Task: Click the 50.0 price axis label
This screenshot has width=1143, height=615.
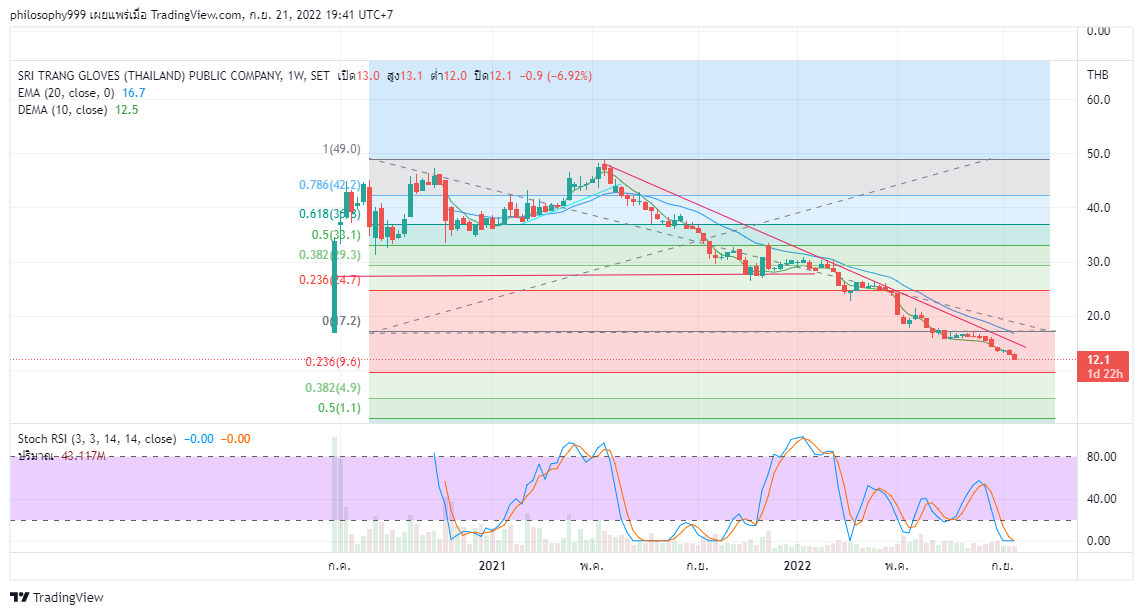Action: coord(1099,154)
